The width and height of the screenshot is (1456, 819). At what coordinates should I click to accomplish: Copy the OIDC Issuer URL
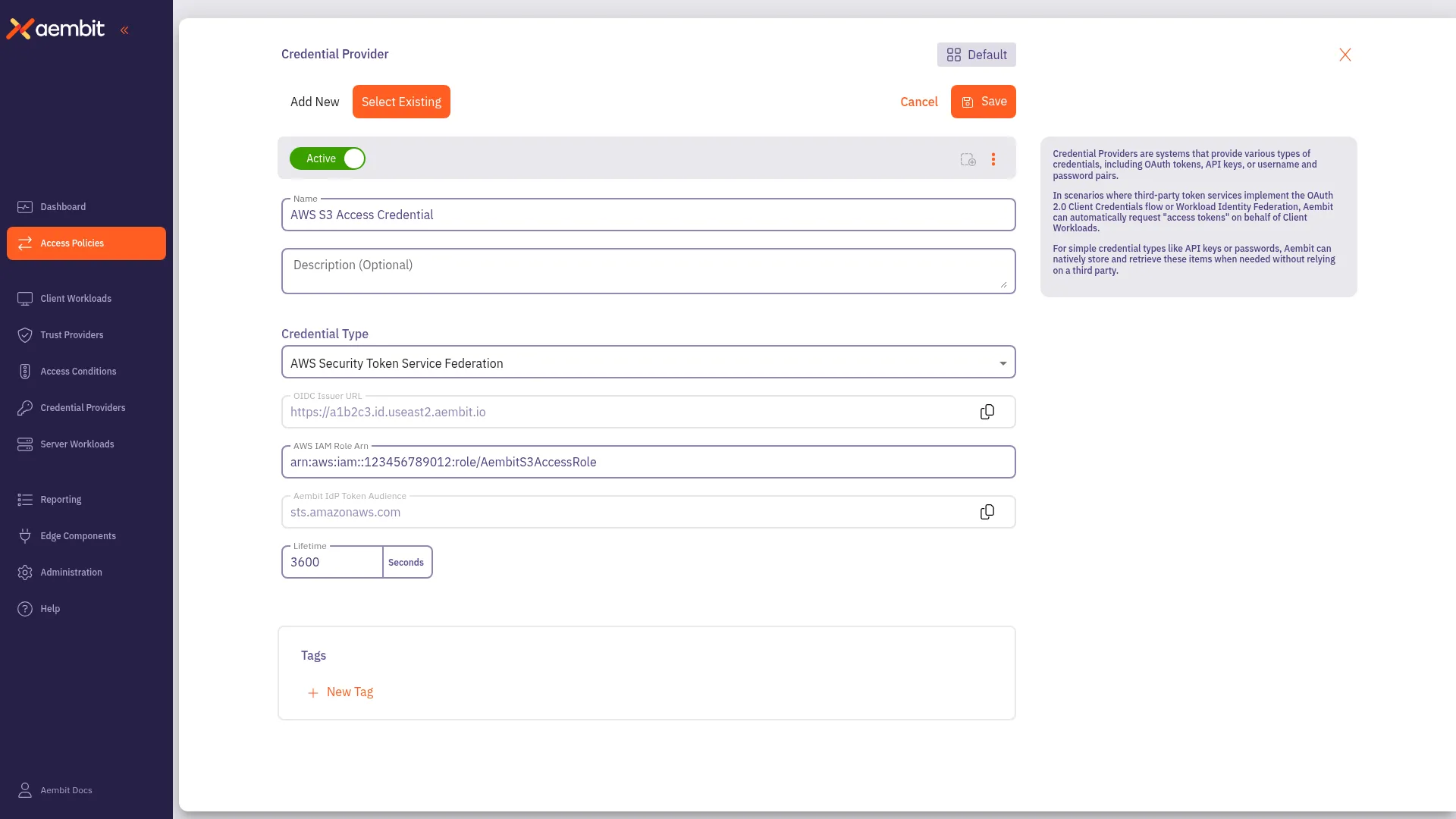(x=987, y=412)
